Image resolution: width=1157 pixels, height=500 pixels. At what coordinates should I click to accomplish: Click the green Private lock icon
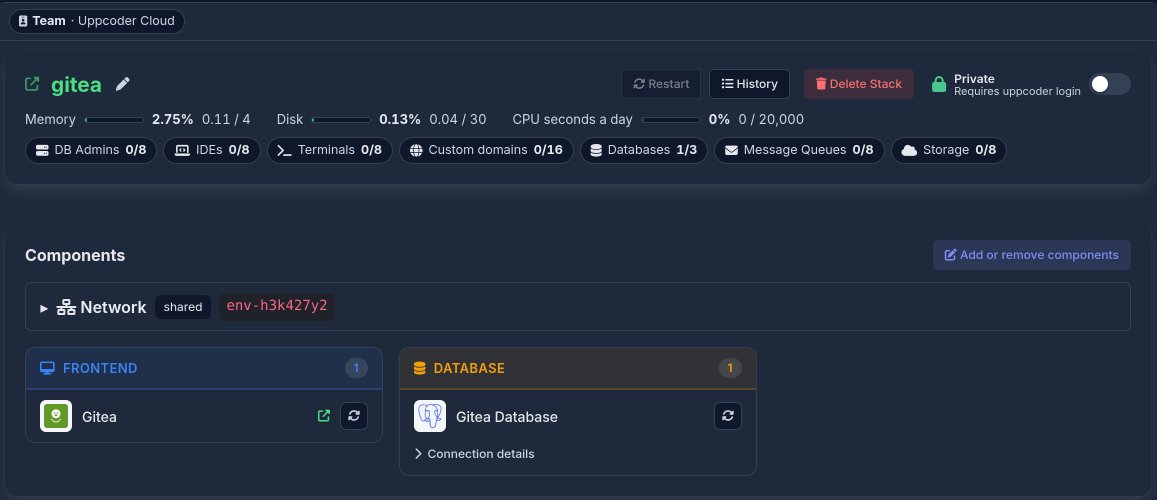[939, 84]
